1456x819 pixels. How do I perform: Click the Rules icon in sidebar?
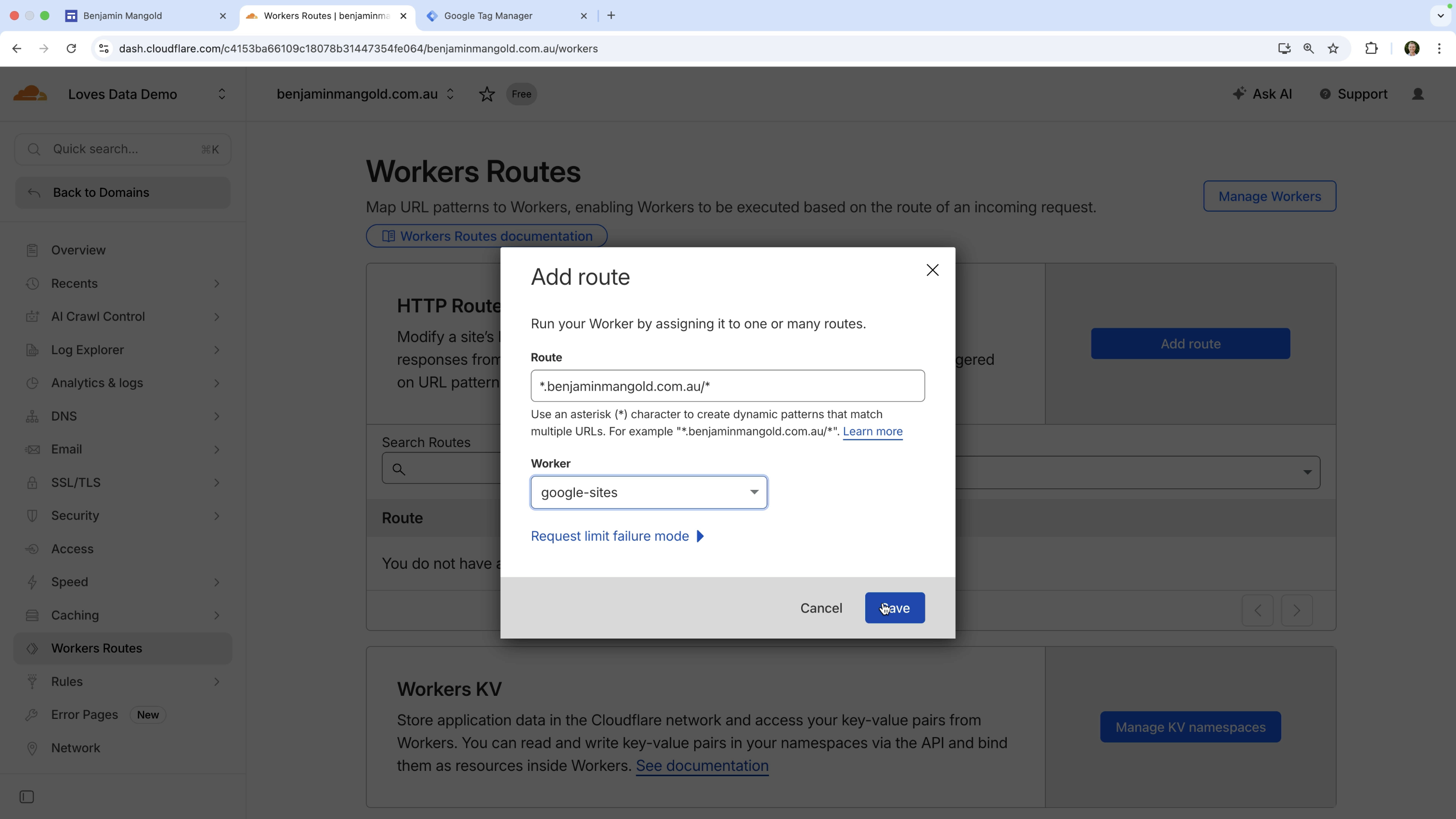pos(32,681)
